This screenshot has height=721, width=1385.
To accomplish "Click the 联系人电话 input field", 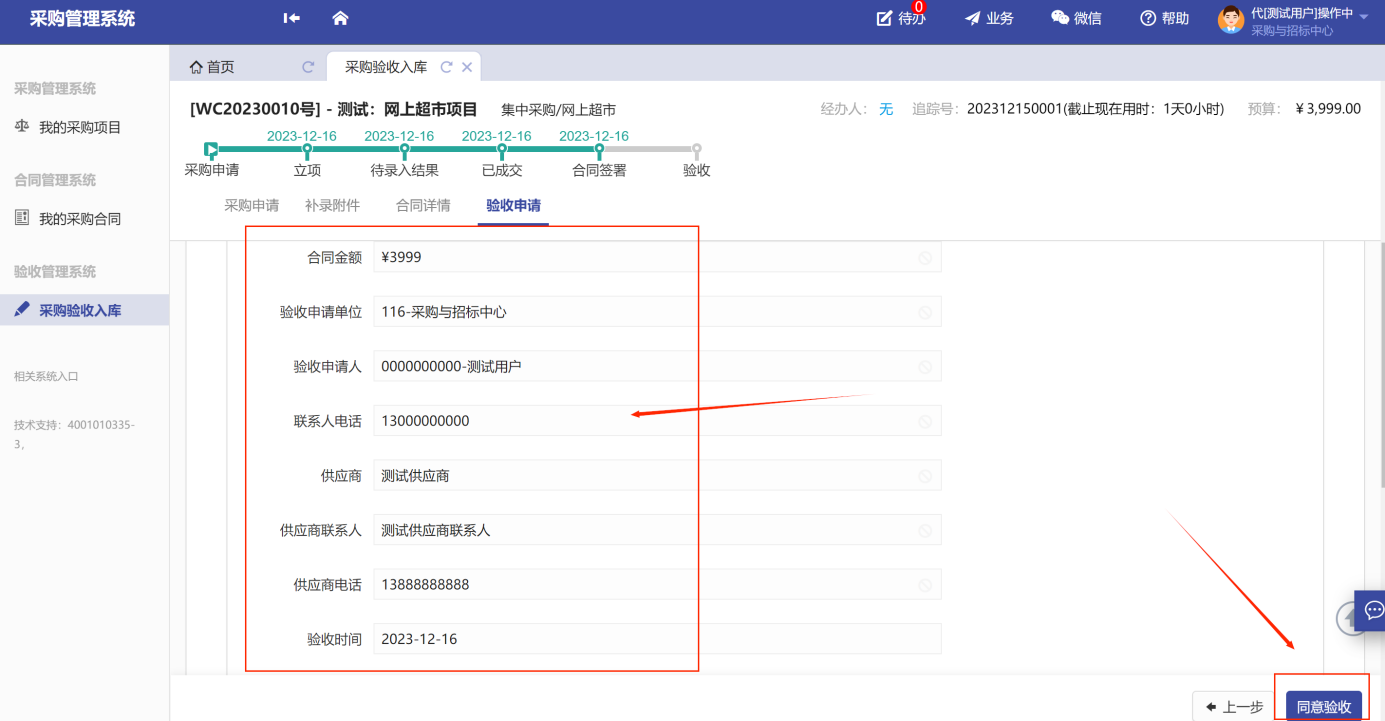I will point(656,421).
